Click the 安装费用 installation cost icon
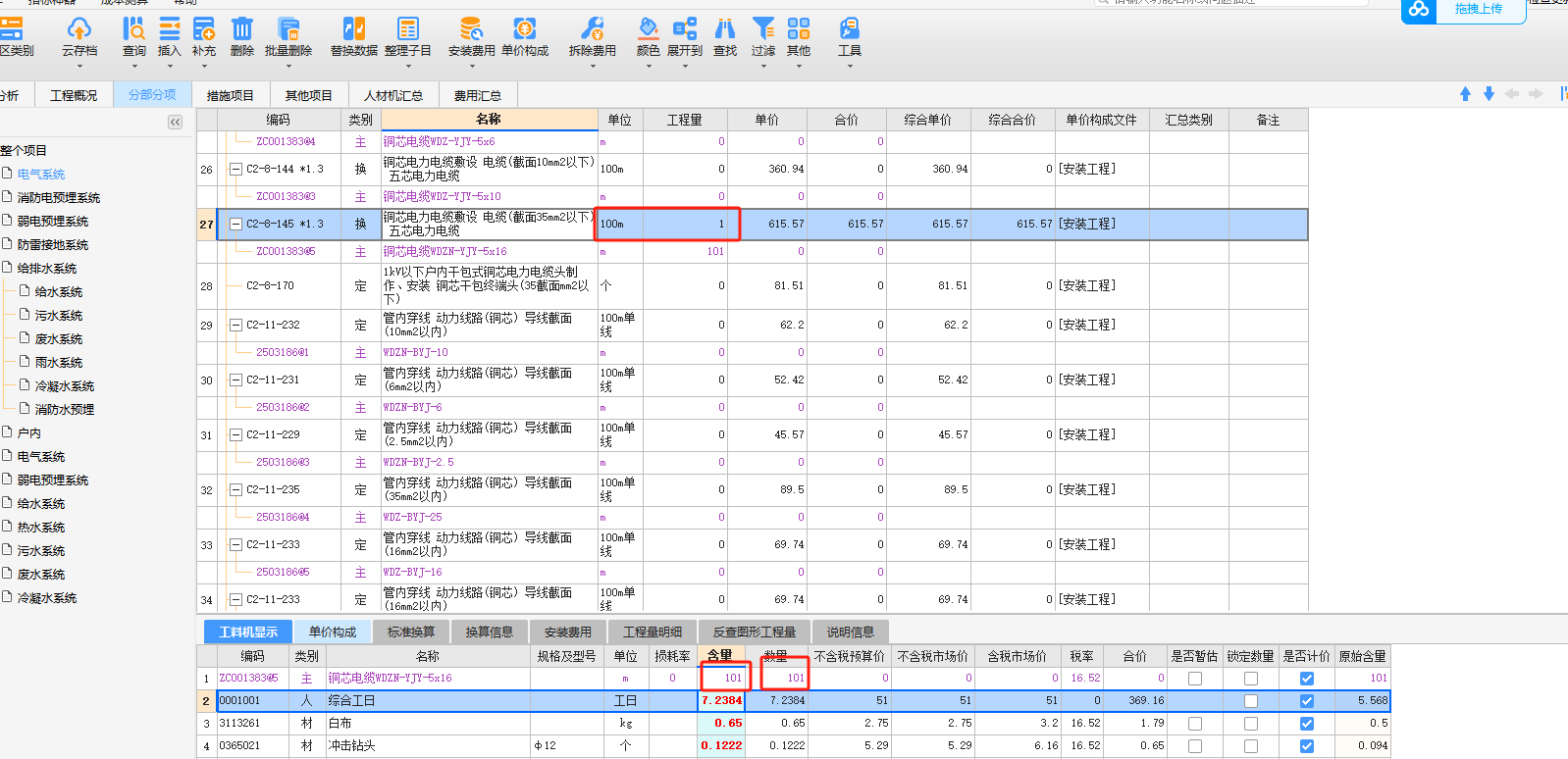This screenshot has width=1568, height=759. [472, 28]
